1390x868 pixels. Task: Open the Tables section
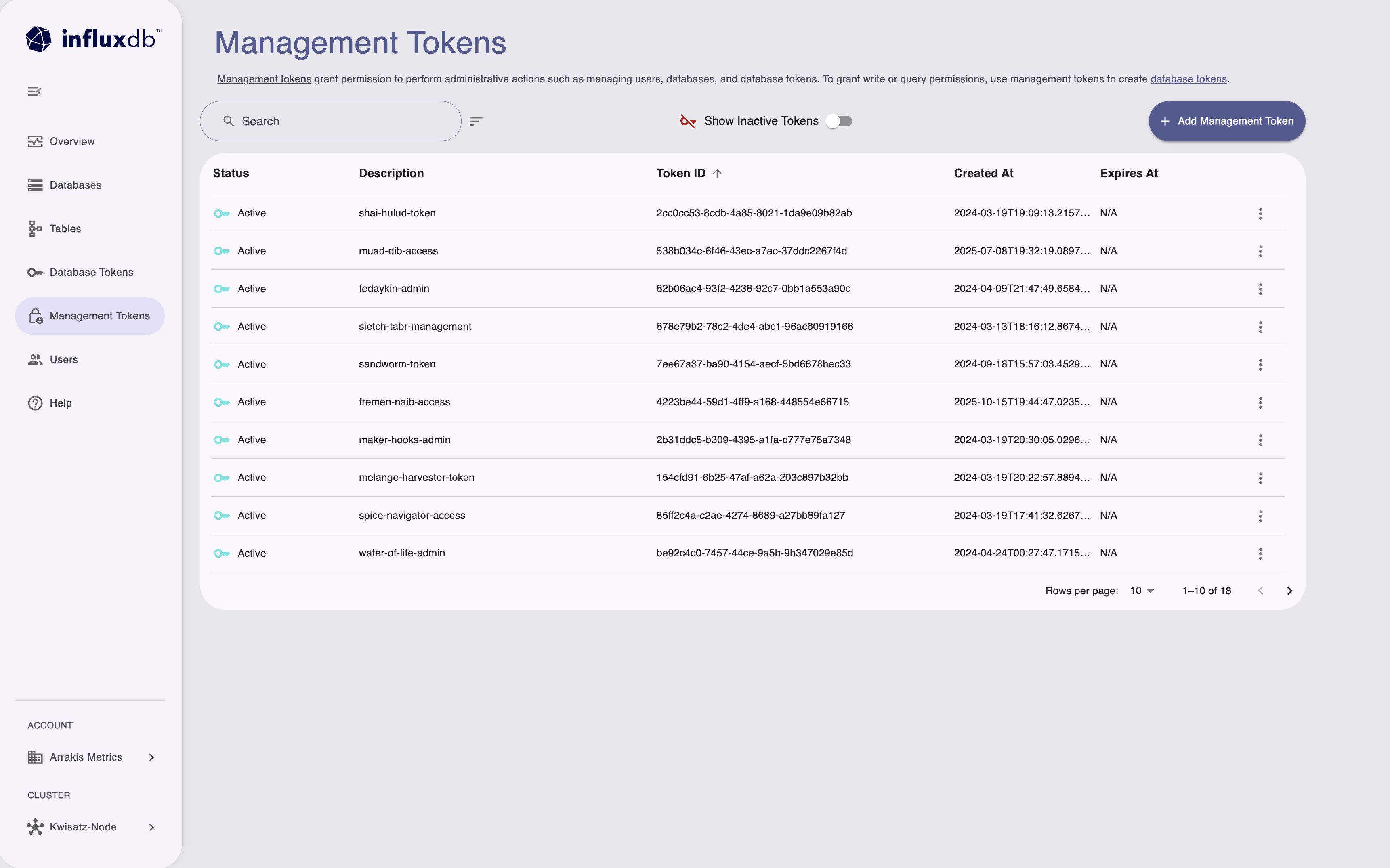65,229
